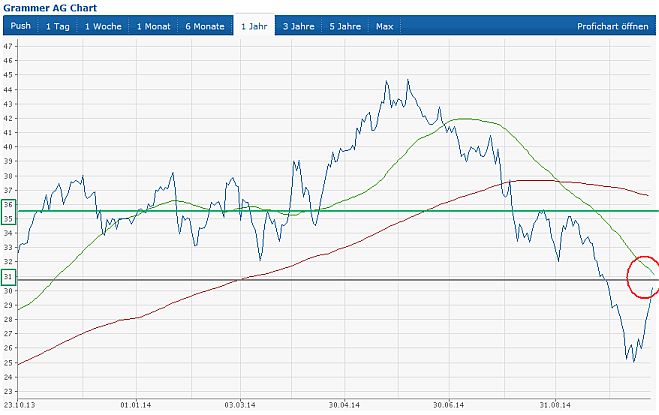Switch to the Push tab

tap(20, 25)
